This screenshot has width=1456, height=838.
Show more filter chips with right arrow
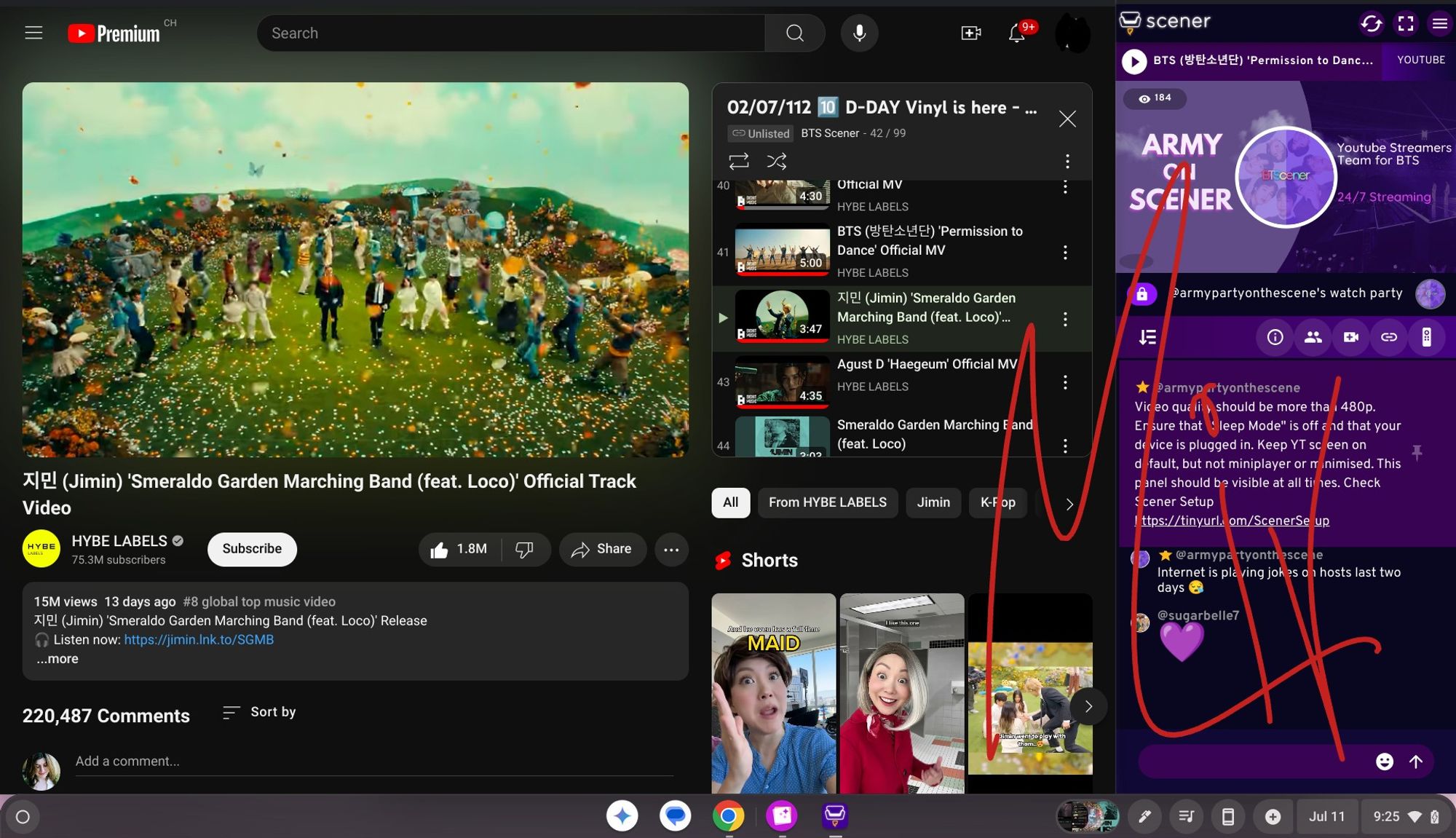coord(1069,504)
